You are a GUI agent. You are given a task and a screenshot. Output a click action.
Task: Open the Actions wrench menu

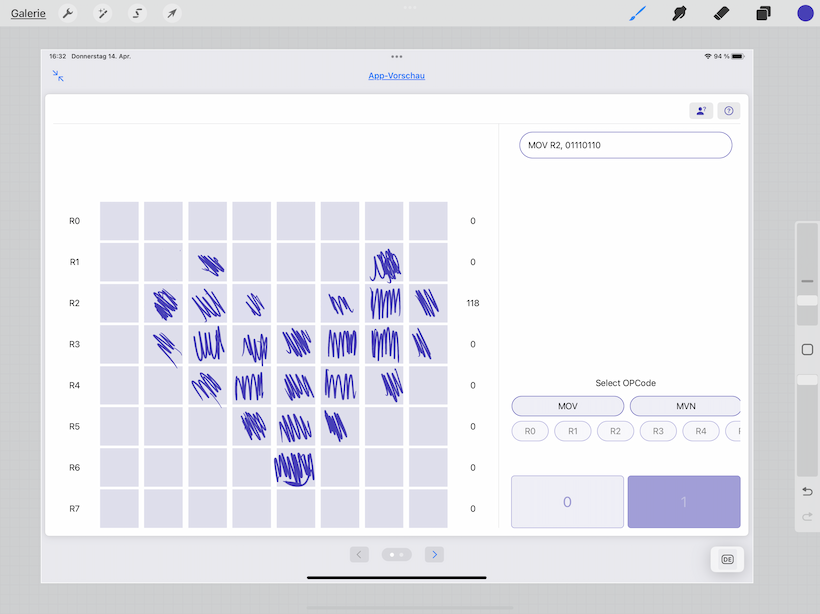pyautogui.click(x=68, y=14)
